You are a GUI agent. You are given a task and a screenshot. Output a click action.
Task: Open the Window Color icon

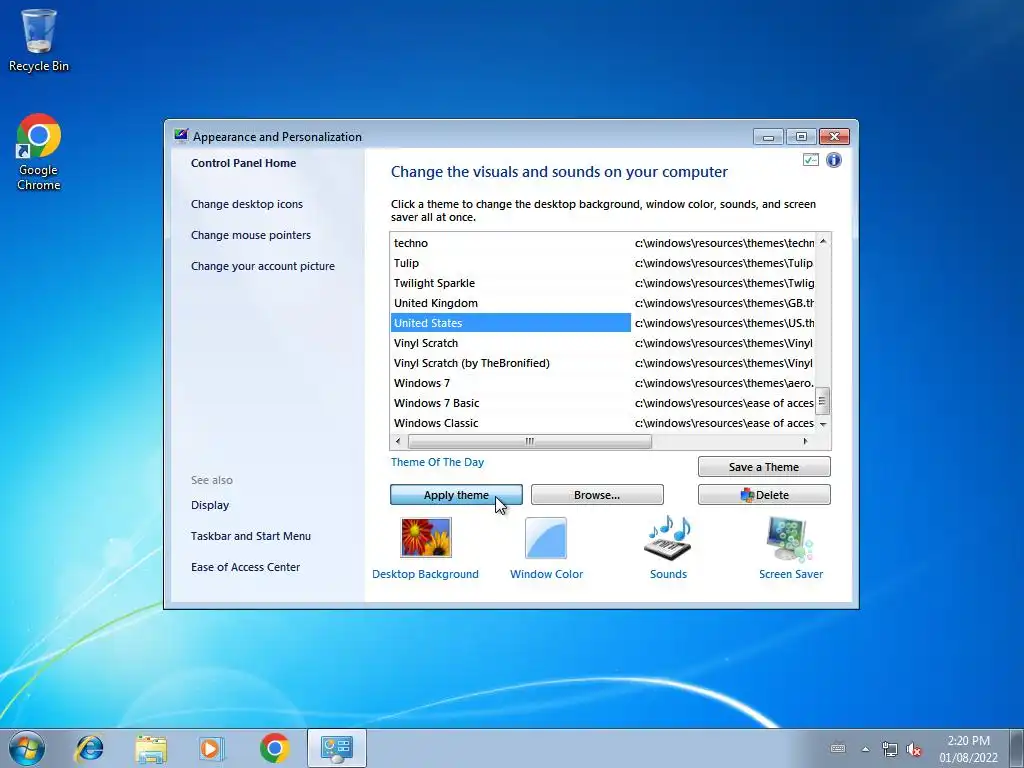(x=546, y=537)
